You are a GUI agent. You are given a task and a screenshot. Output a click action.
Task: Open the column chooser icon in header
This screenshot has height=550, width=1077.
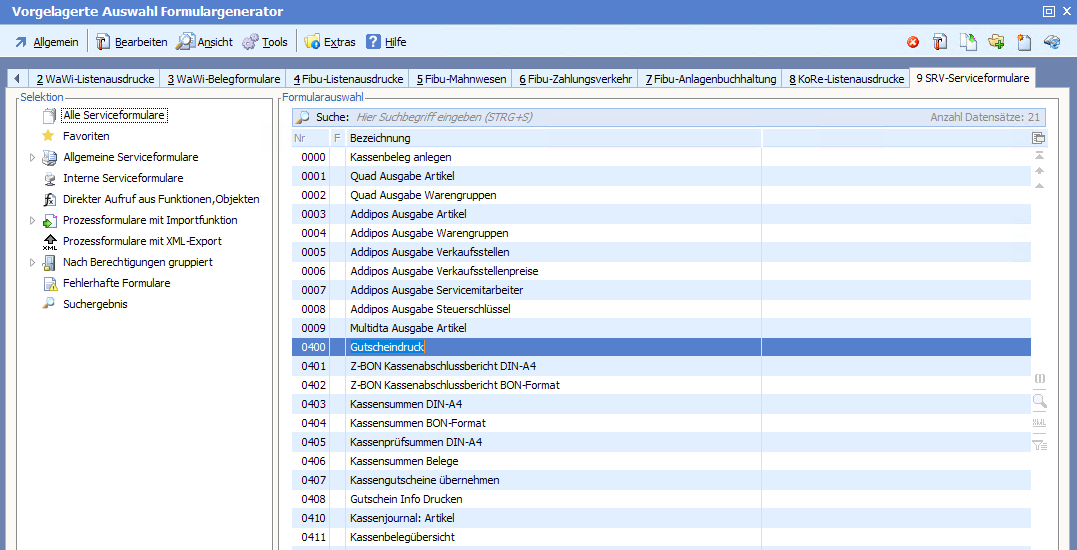[x=1038, y=138]
